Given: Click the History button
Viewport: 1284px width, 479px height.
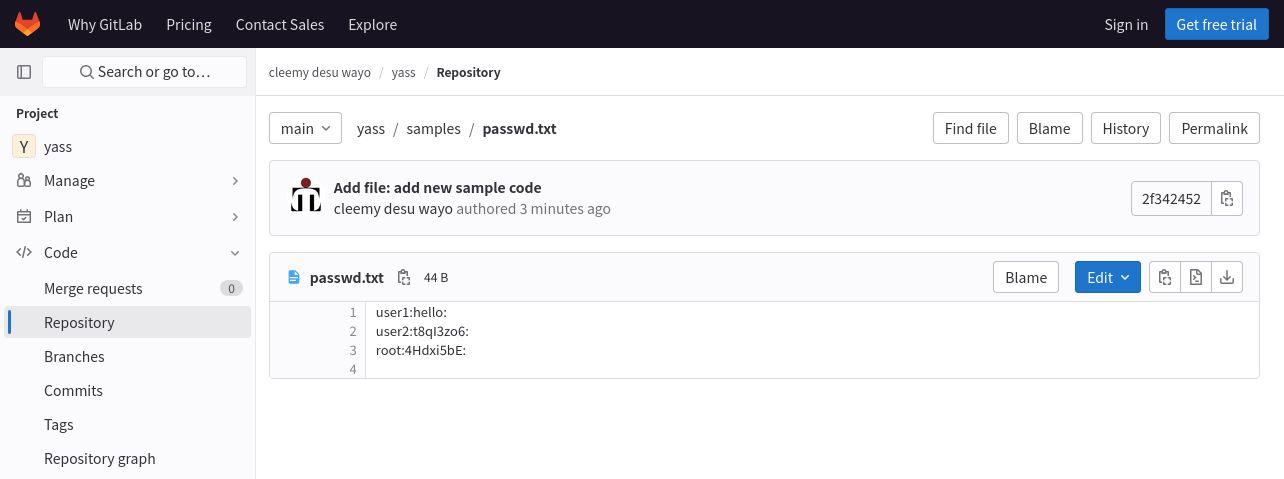Looking at the screenshot, I should pyautogui.click(x=1126, y=128).
